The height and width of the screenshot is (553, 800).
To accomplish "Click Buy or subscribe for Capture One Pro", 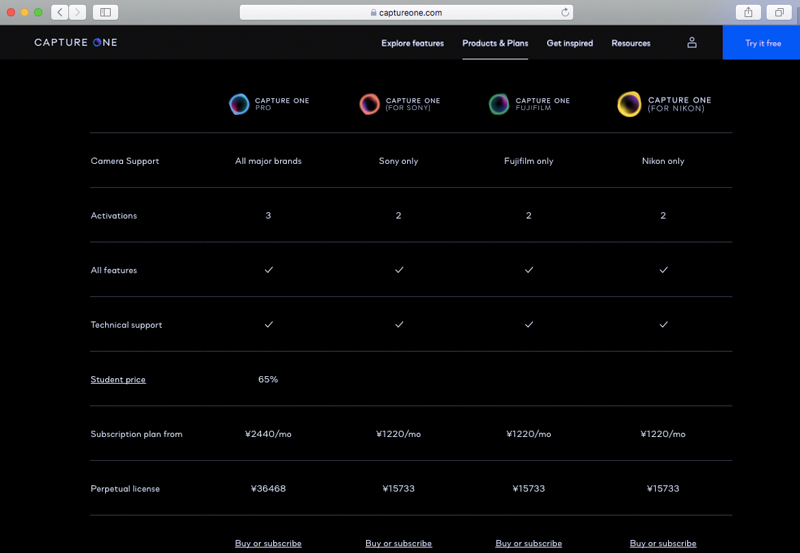I will point(268,544).
